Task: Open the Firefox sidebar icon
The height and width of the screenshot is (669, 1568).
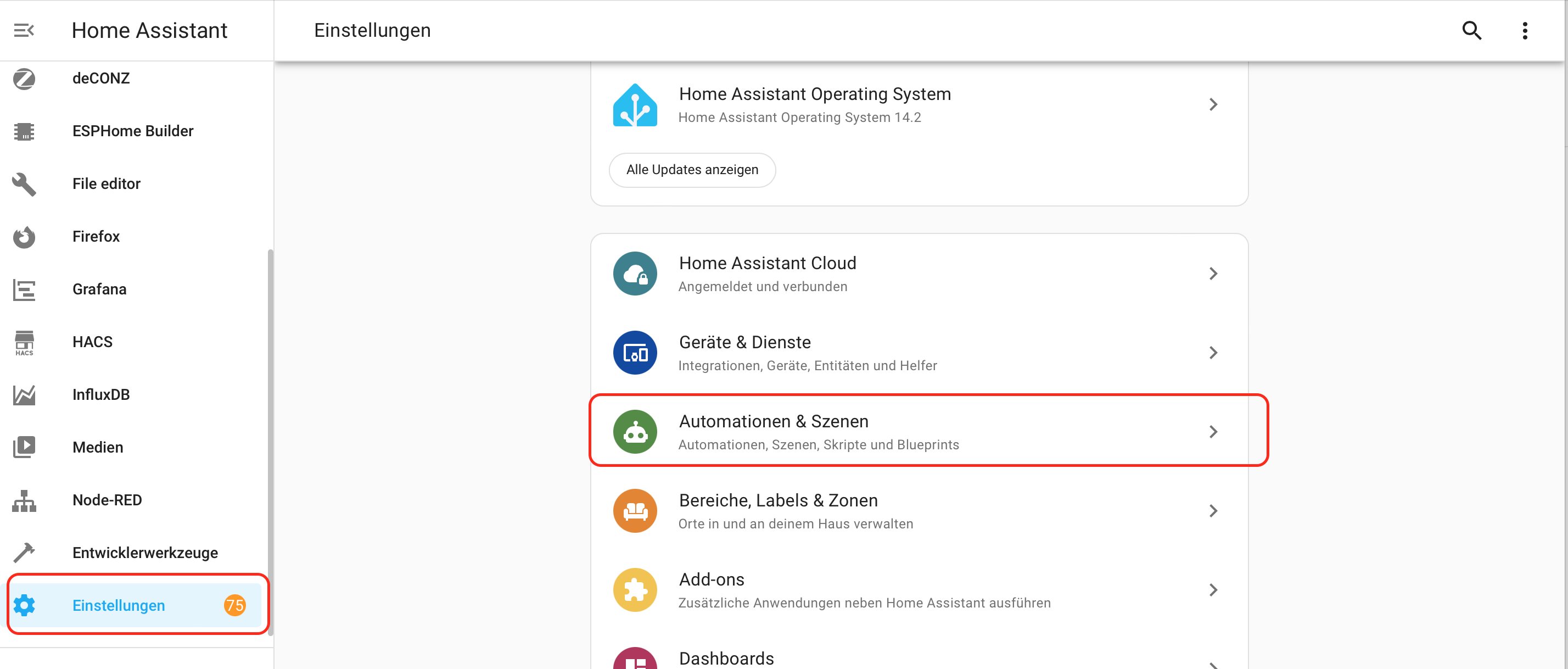Action: pyautogui.click(x=24, y=237)
